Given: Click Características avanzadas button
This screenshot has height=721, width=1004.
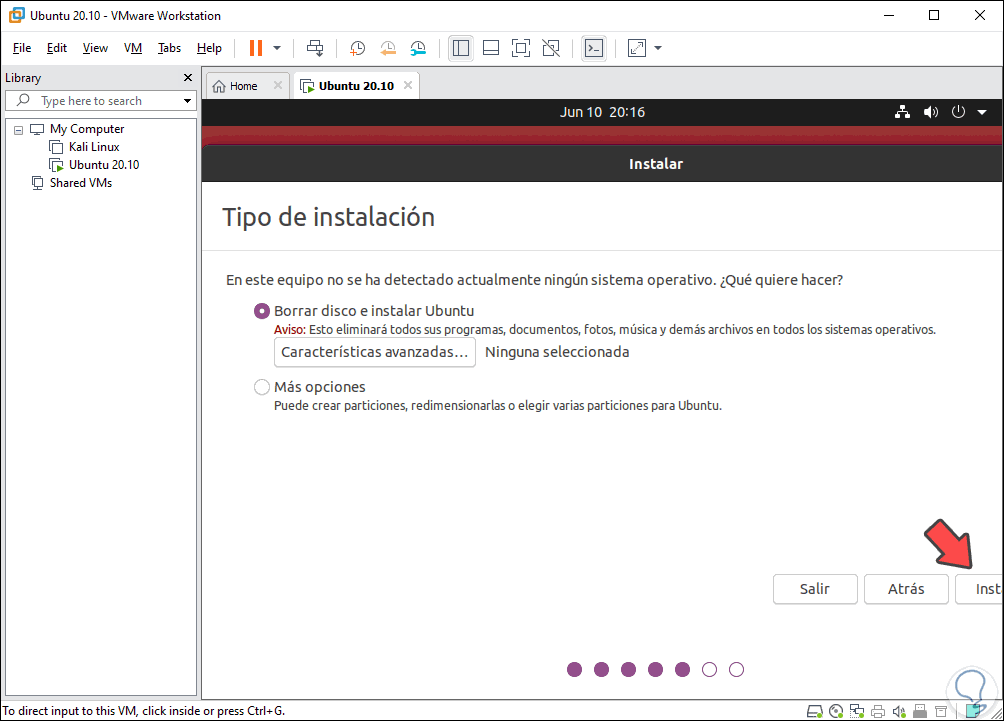Looking at the screenshot, I should pos(375,352).
